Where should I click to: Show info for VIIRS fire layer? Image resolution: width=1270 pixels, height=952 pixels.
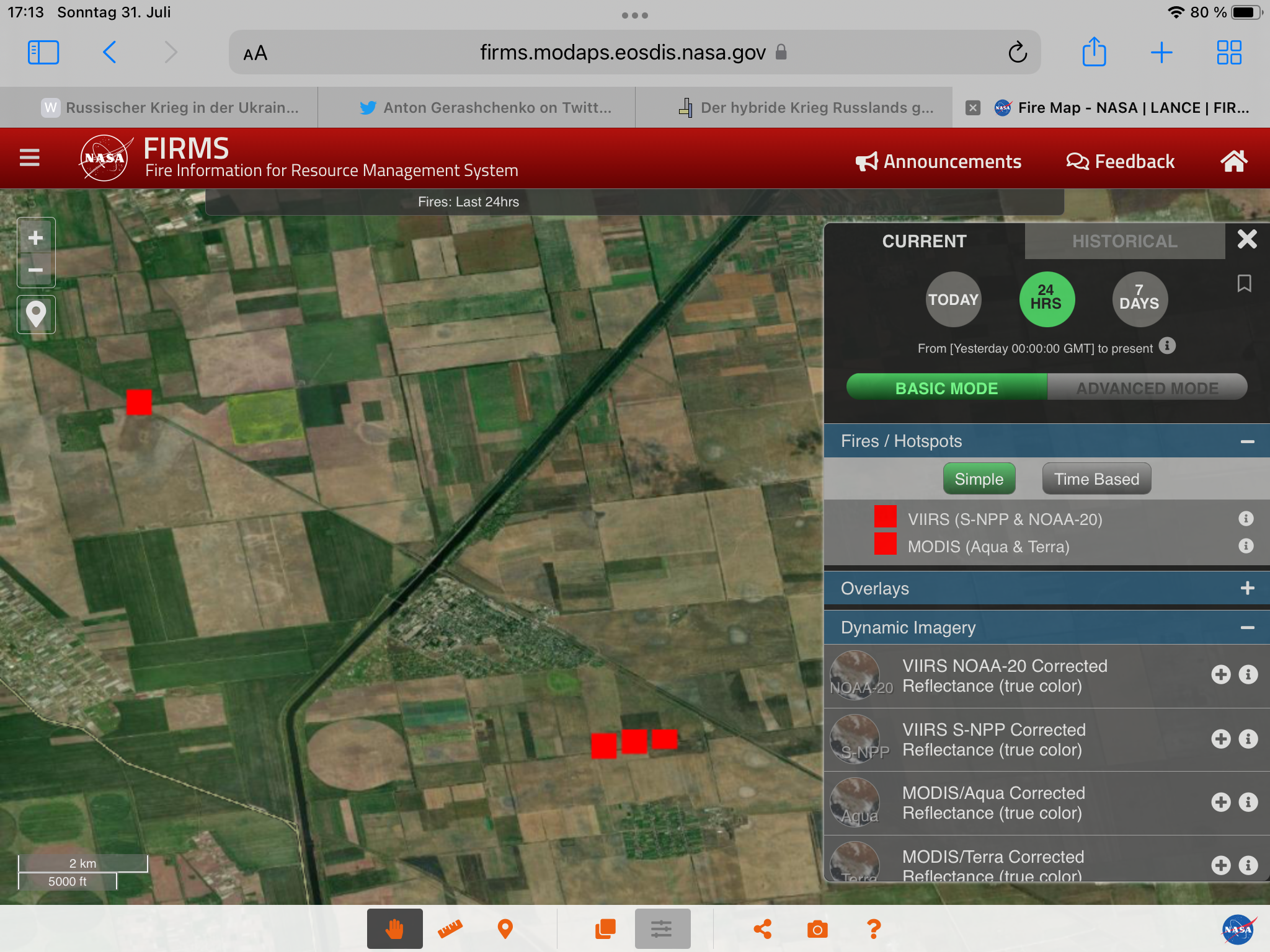[x=1246, y=518]
